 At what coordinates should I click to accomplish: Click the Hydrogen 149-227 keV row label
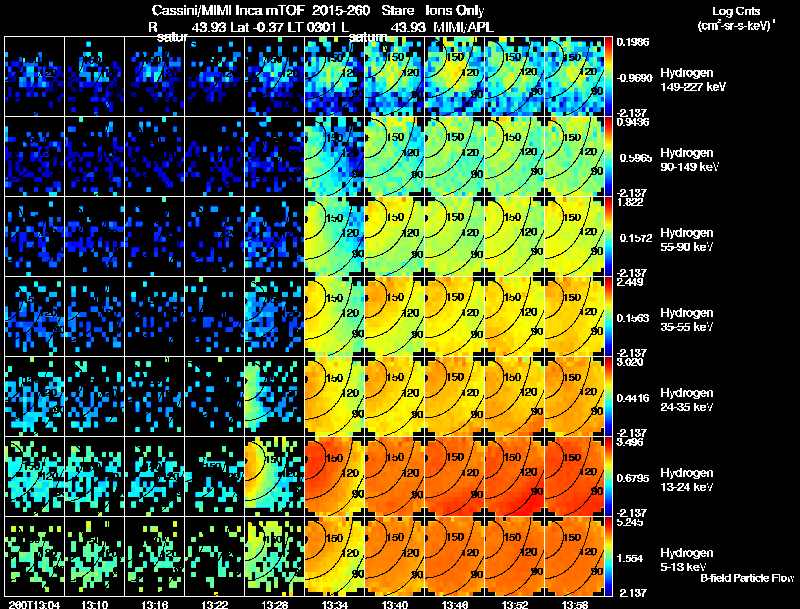(x=693, y=80)
